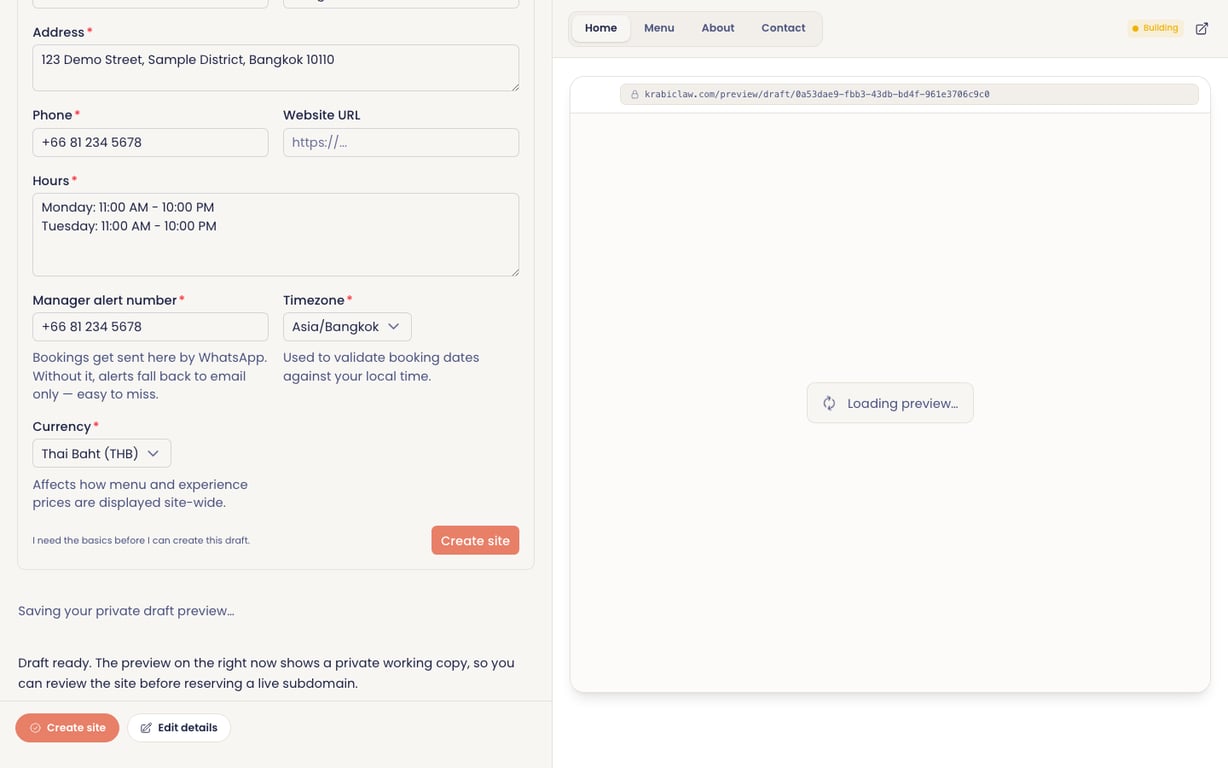Viewport: 1228px width, 768px height.
Task: Click the "Saving your private draft preview…" message
Action: point(126,611)
